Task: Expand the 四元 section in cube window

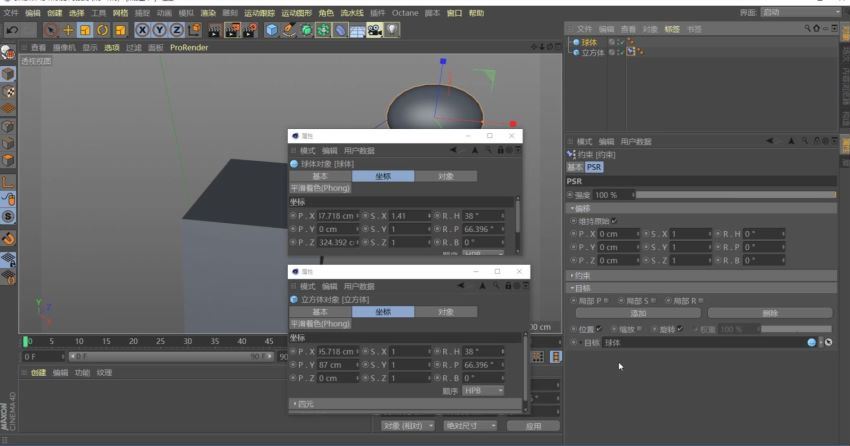Action: point(405,404)
